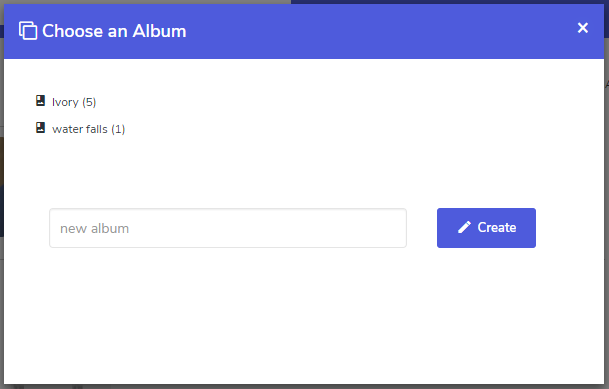
Task: Click the dimmed page edge left of dialog
Action: coord(2,194)
